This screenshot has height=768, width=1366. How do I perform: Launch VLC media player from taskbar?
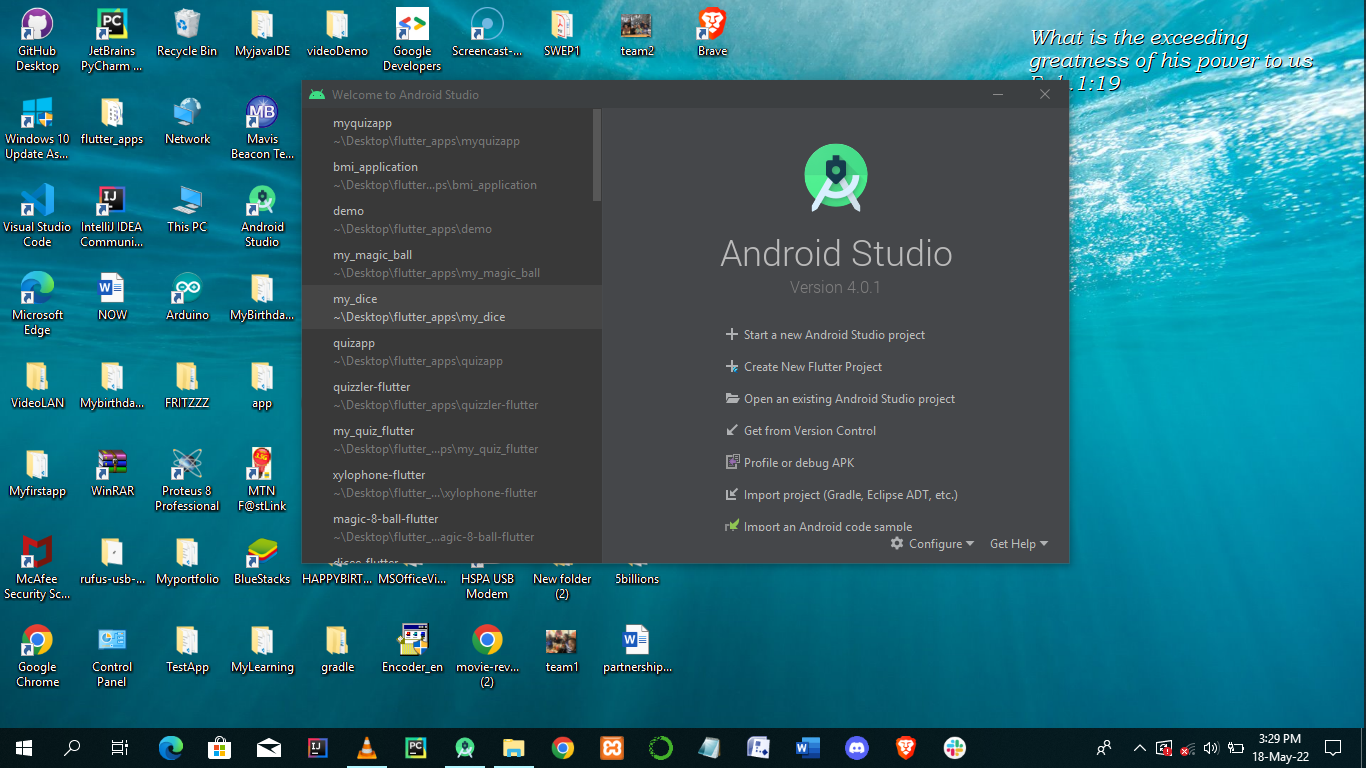coord(367,747)
